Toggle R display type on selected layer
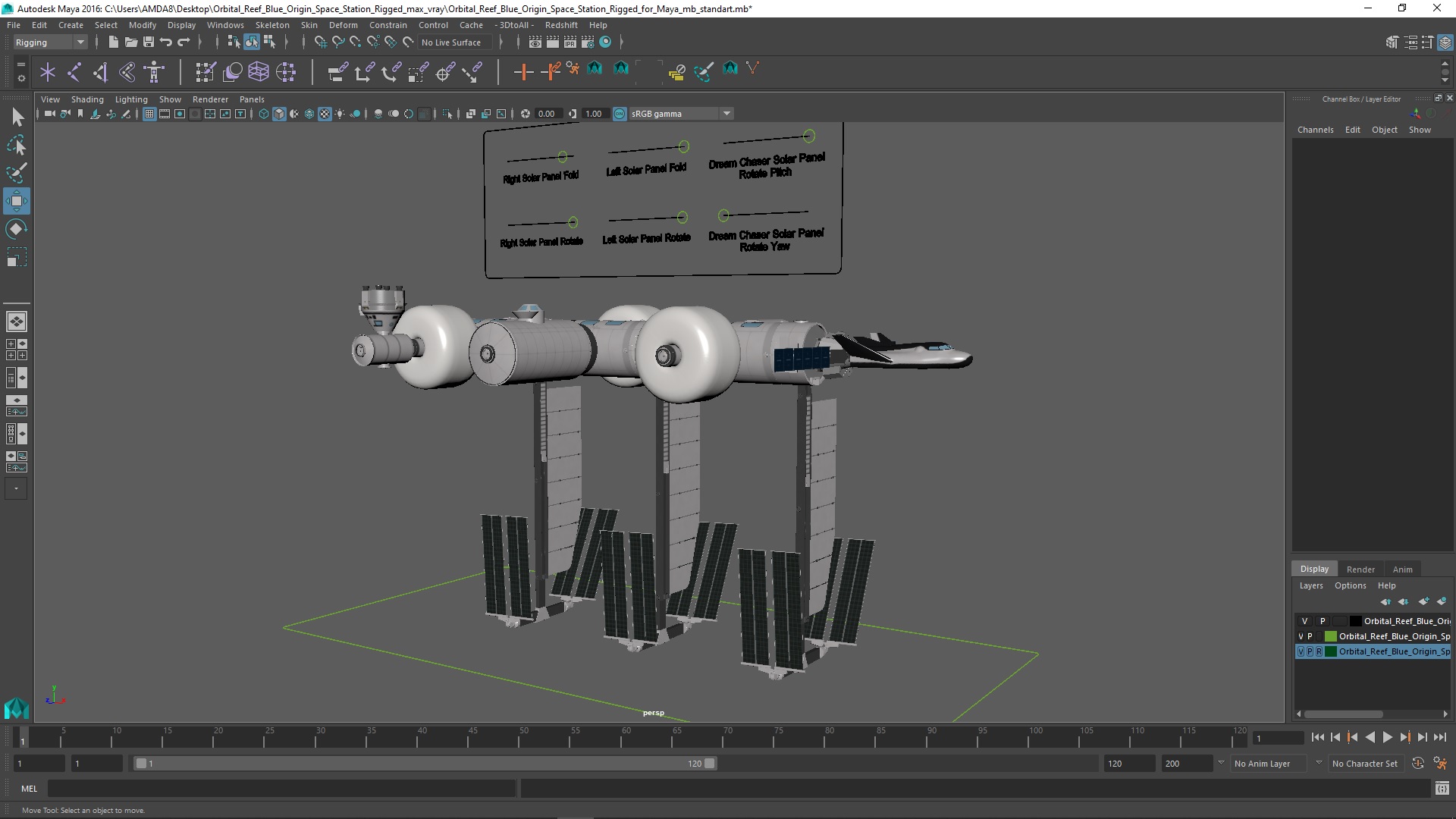This screenshot has height=819, width=1456. tap(1319, 651)
